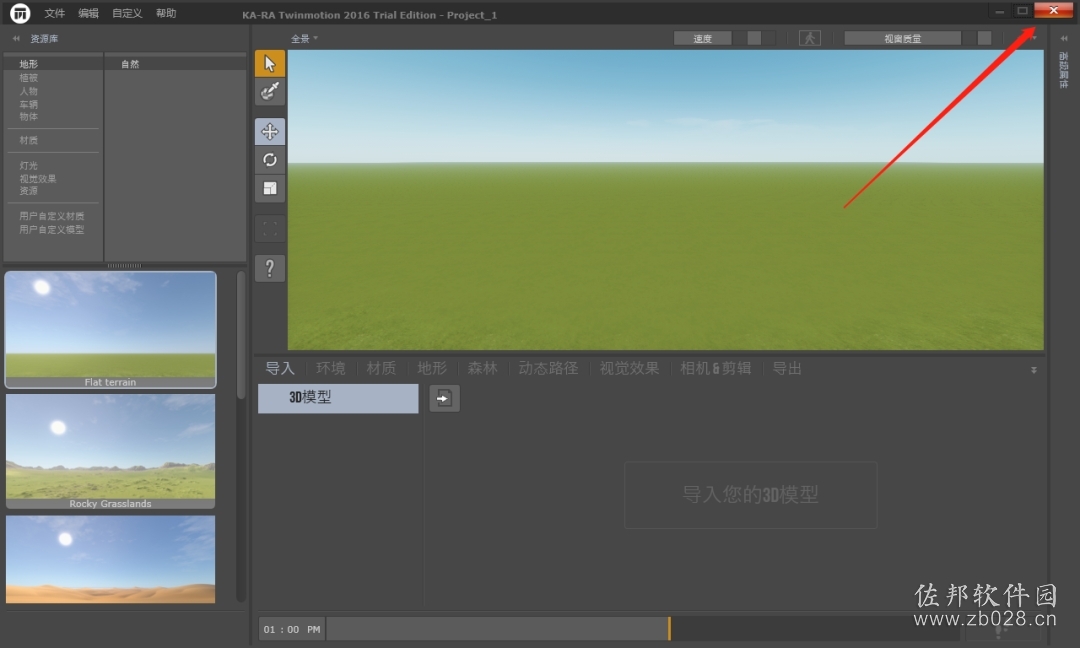The image size is (1080, 648).
Task: Choose the Rocky Grasslands terrain thumbnail
Action: (x=110, y=452)
